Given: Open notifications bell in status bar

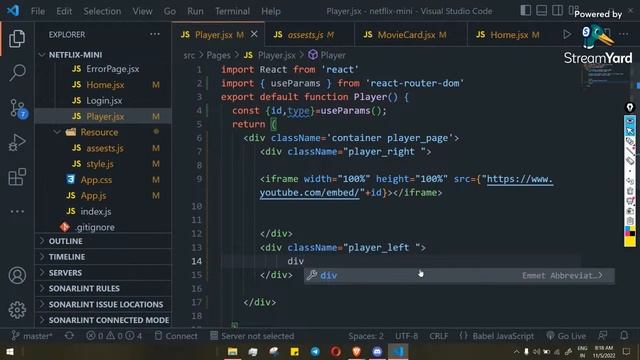Looking at the screenshot, I should 624,336.
